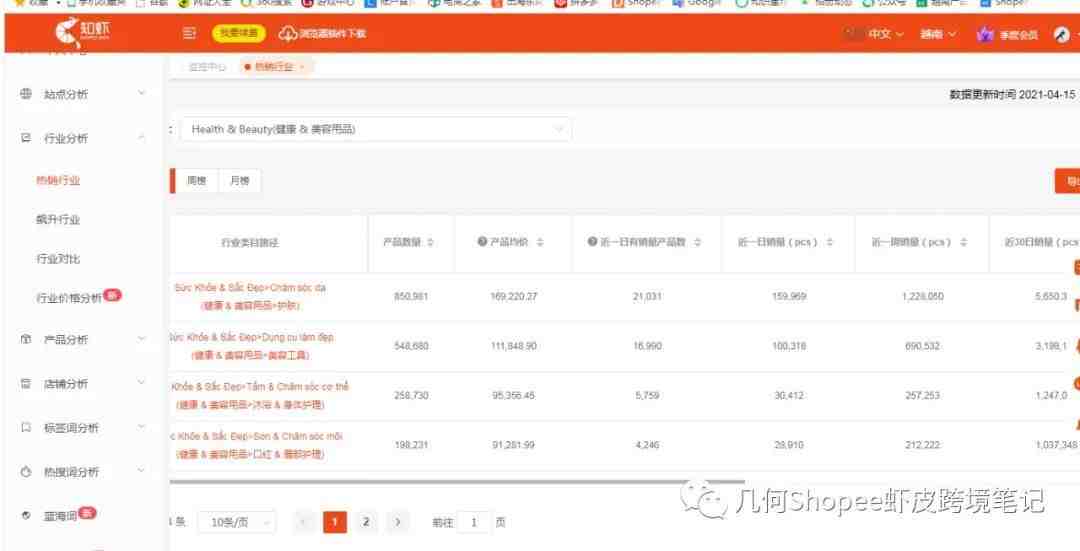Open the Dụng cụ làm đẹp category link

251,346
